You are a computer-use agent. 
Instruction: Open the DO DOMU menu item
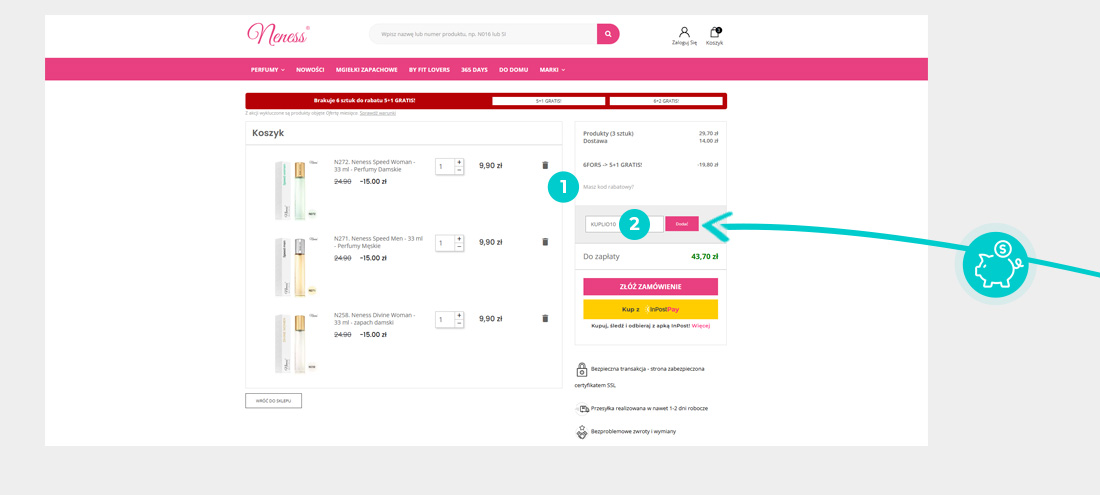click(513, 69)
